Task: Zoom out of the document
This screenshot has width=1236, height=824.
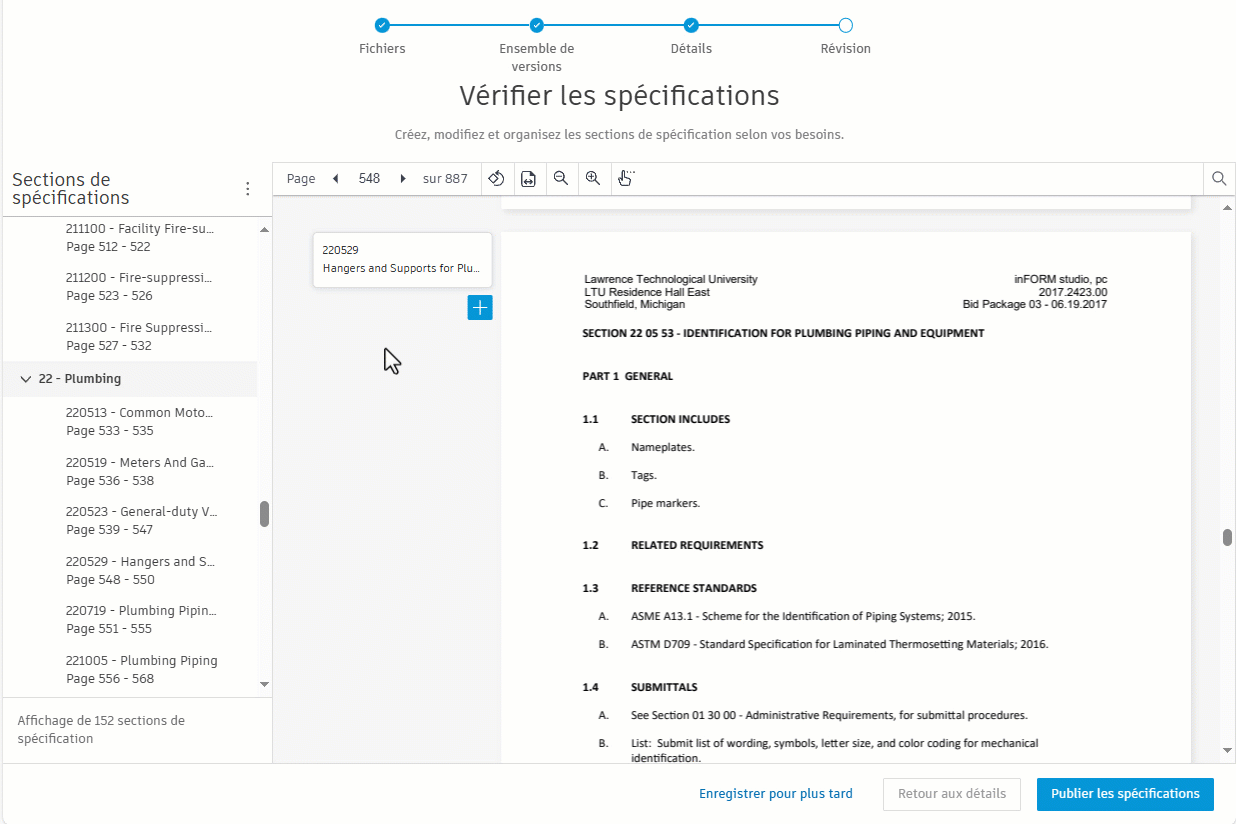Action: [561, 179]
